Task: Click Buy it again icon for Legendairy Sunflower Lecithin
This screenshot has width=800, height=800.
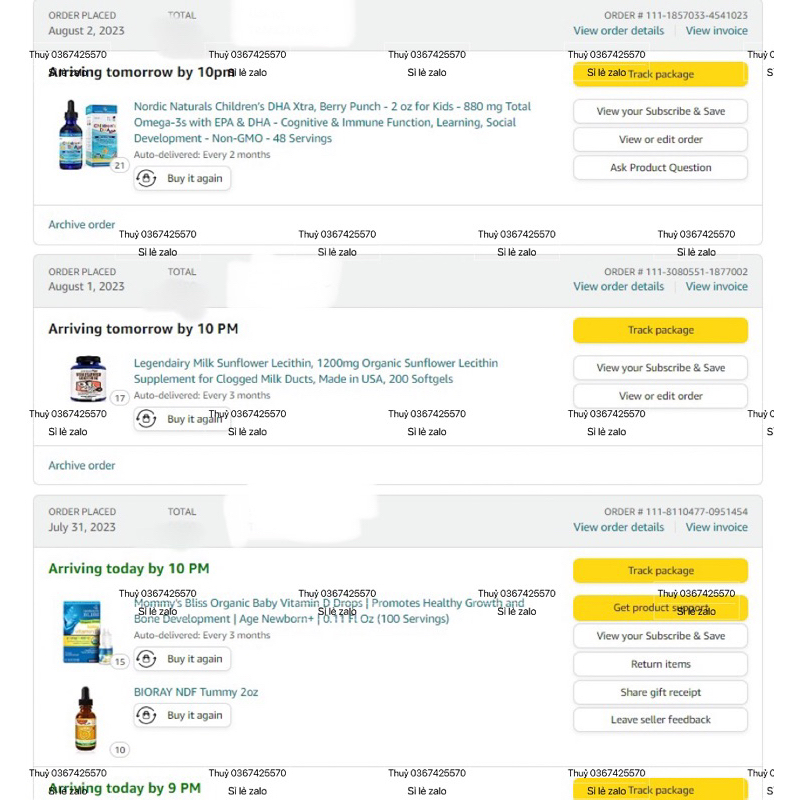Action: click(147, 419)
